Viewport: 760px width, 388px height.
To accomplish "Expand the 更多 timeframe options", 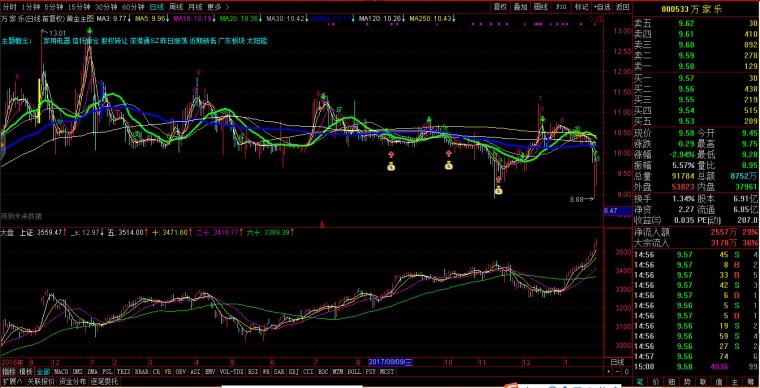I will pos(214,7).
